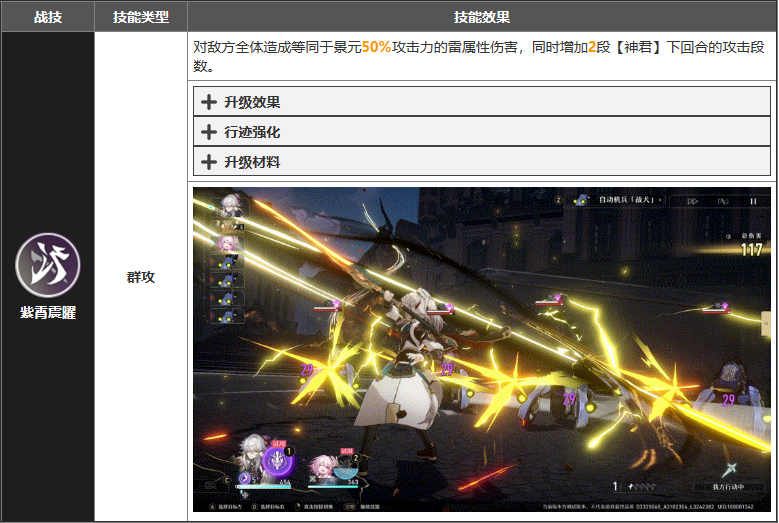
Task: Click the pink-haired character portrait at bottom
Action: coord(323,468)
